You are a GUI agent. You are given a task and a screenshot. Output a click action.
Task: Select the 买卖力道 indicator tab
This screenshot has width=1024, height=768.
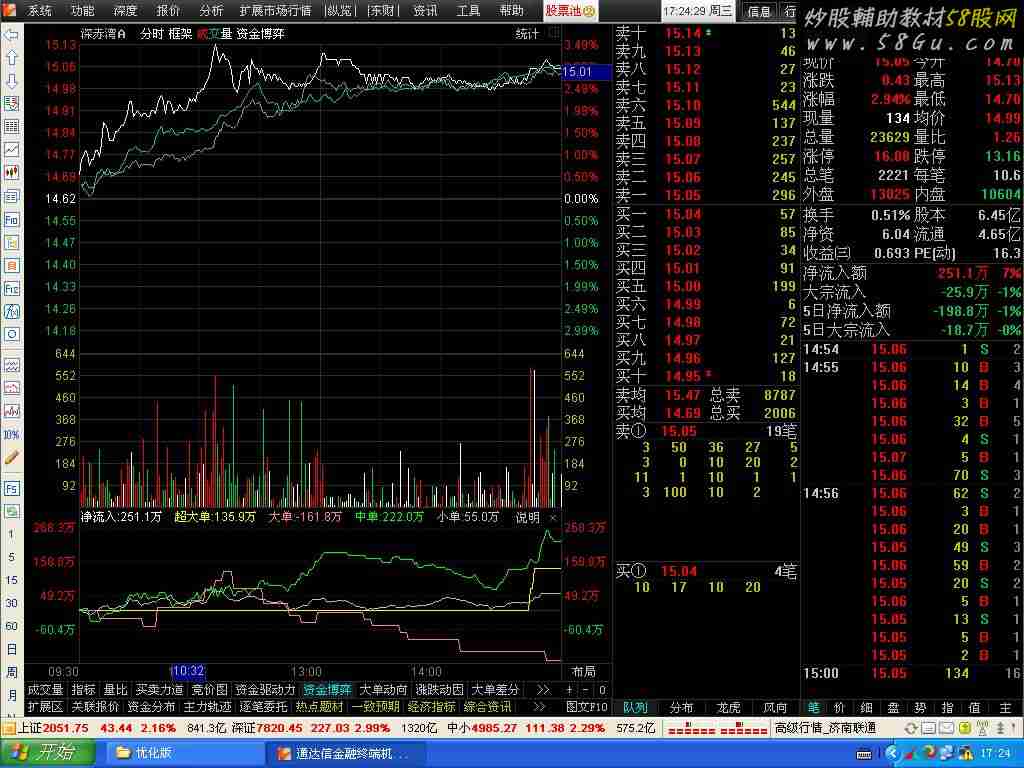[x=159, y=690]
